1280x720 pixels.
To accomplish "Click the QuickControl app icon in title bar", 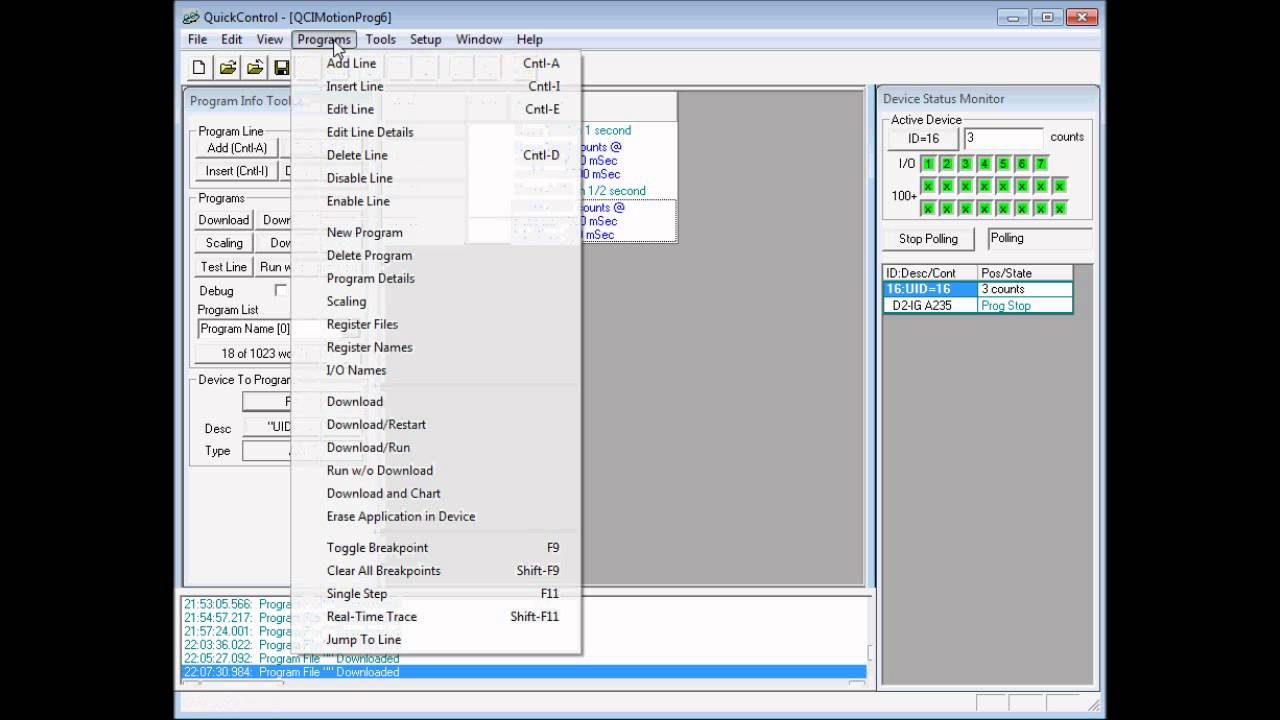I will coord(191,17).
